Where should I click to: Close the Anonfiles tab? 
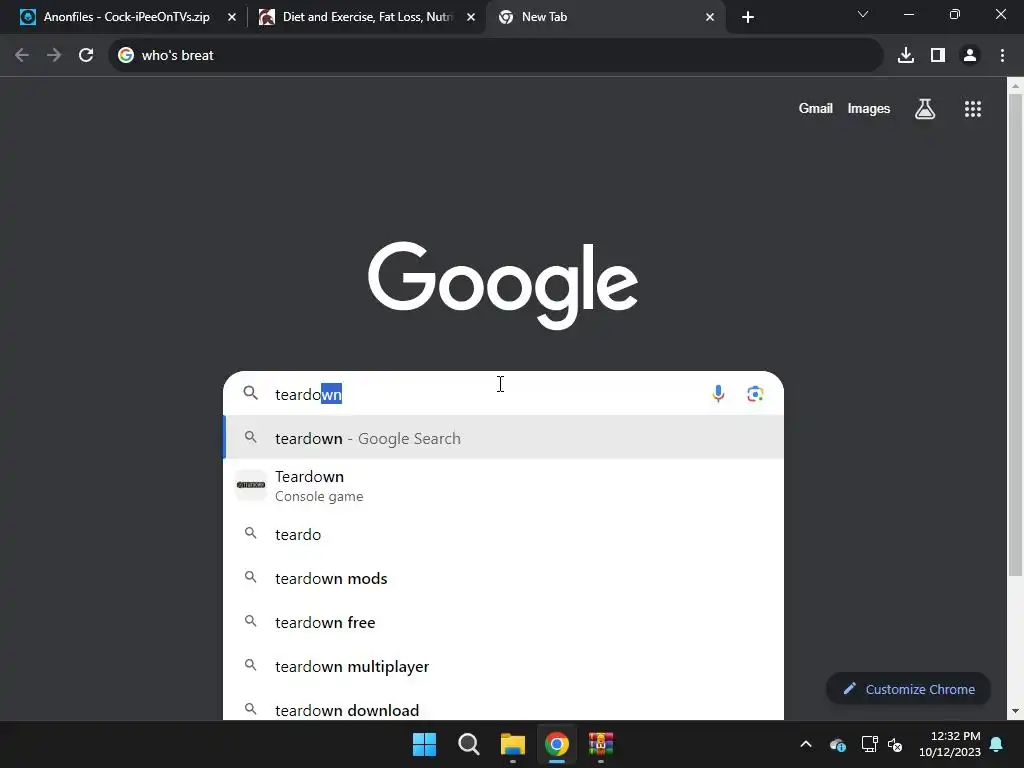(232, 17)
